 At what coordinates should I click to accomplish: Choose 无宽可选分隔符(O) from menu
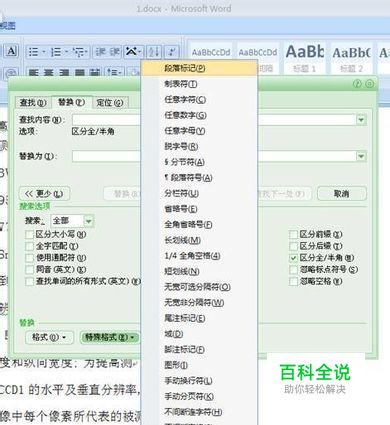click(199, 287)
